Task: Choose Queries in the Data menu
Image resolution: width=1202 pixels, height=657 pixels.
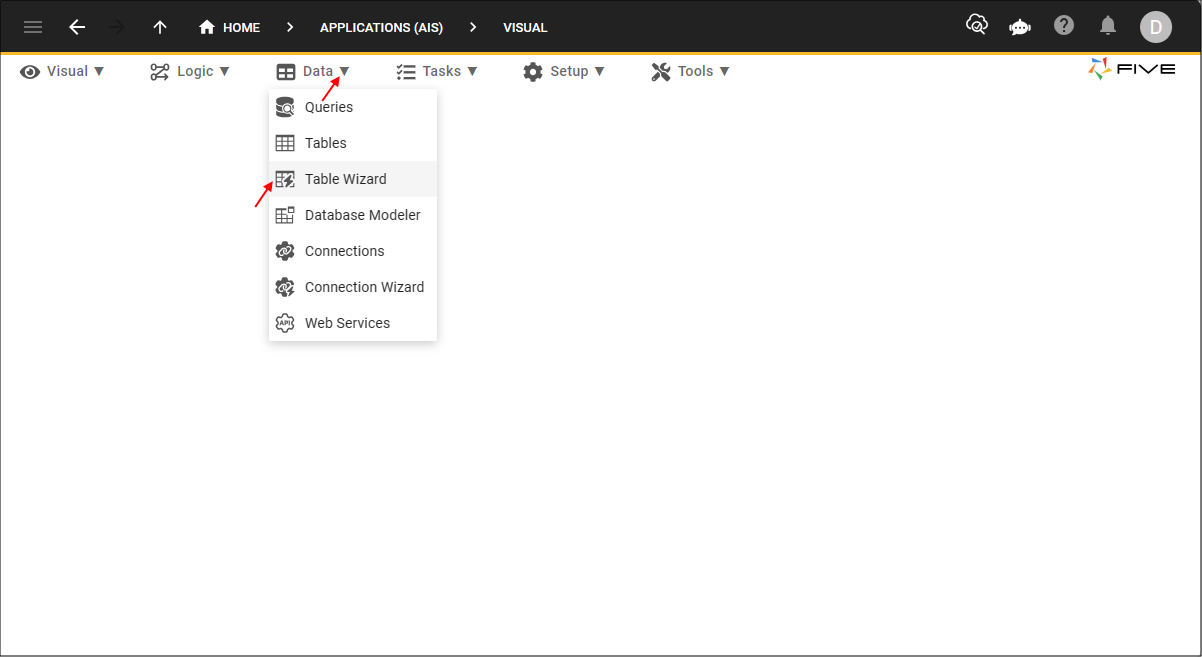Action: 328,107
